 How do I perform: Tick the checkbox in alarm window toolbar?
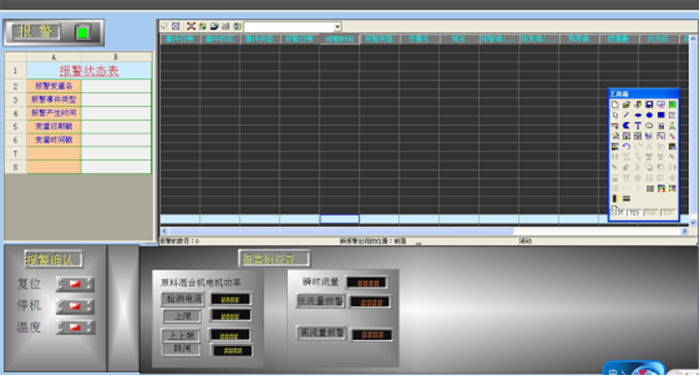[164, 26]
